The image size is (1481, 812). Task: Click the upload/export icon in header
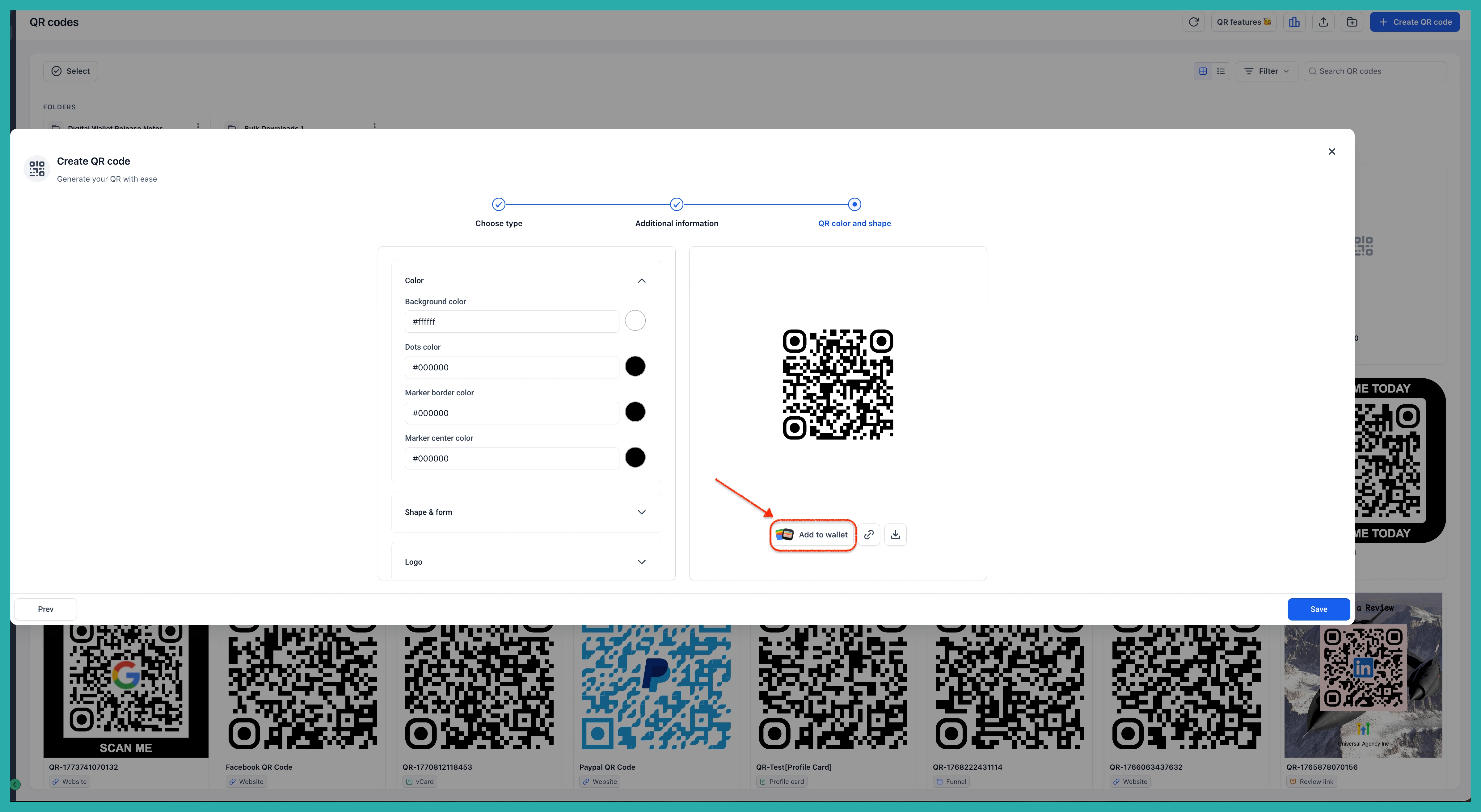point(1323,22)
